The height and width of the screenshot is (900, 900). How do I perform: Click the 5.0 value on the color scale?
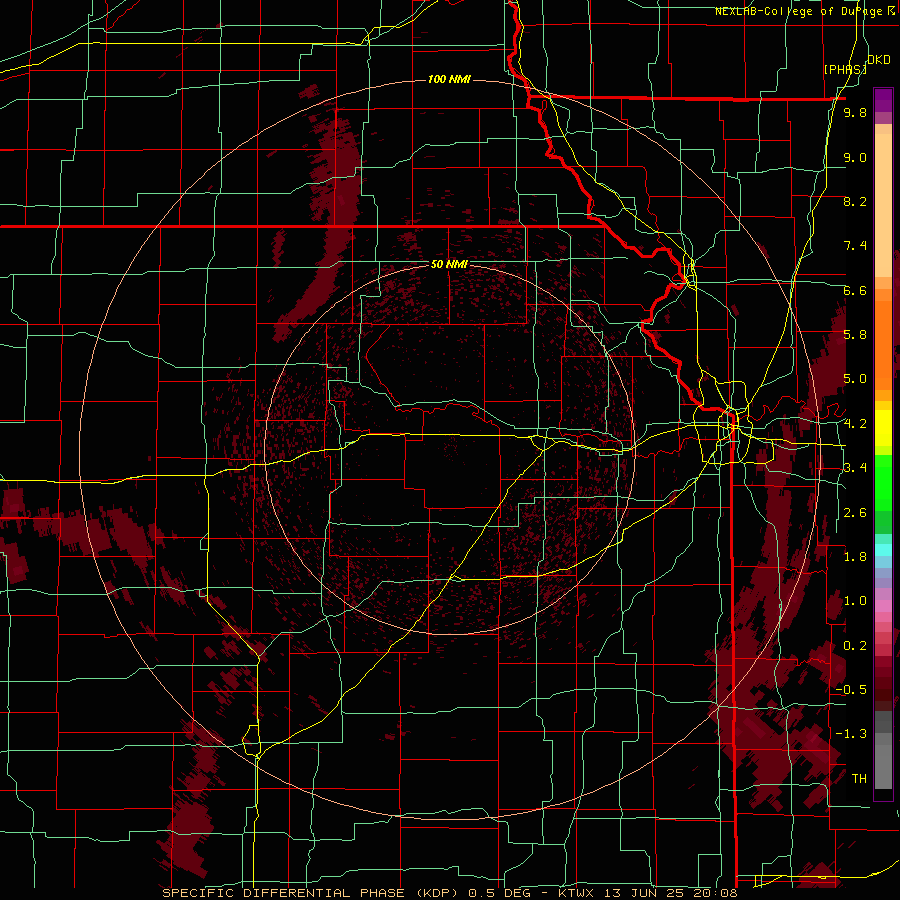[x=855, y=379]
